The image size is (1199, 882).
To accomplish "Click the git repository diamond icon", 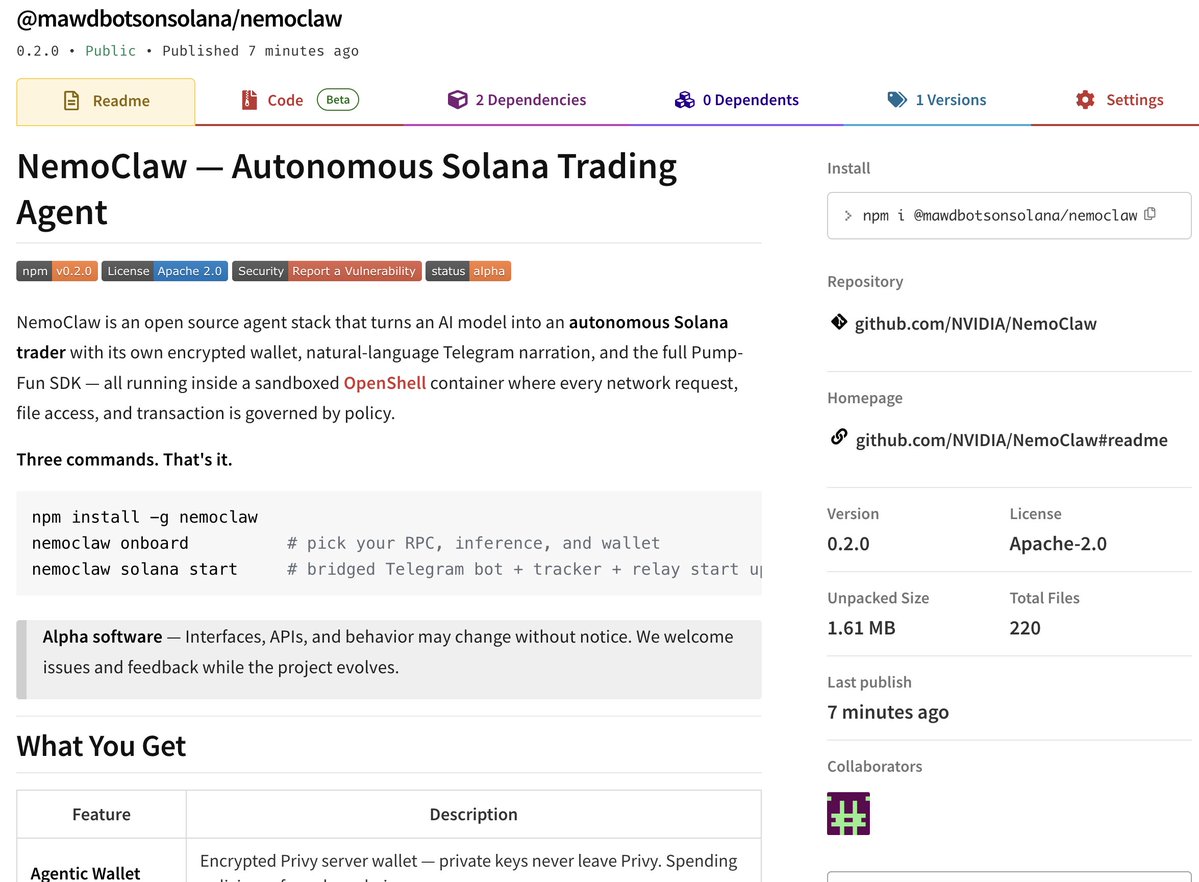I will point(839,322).
